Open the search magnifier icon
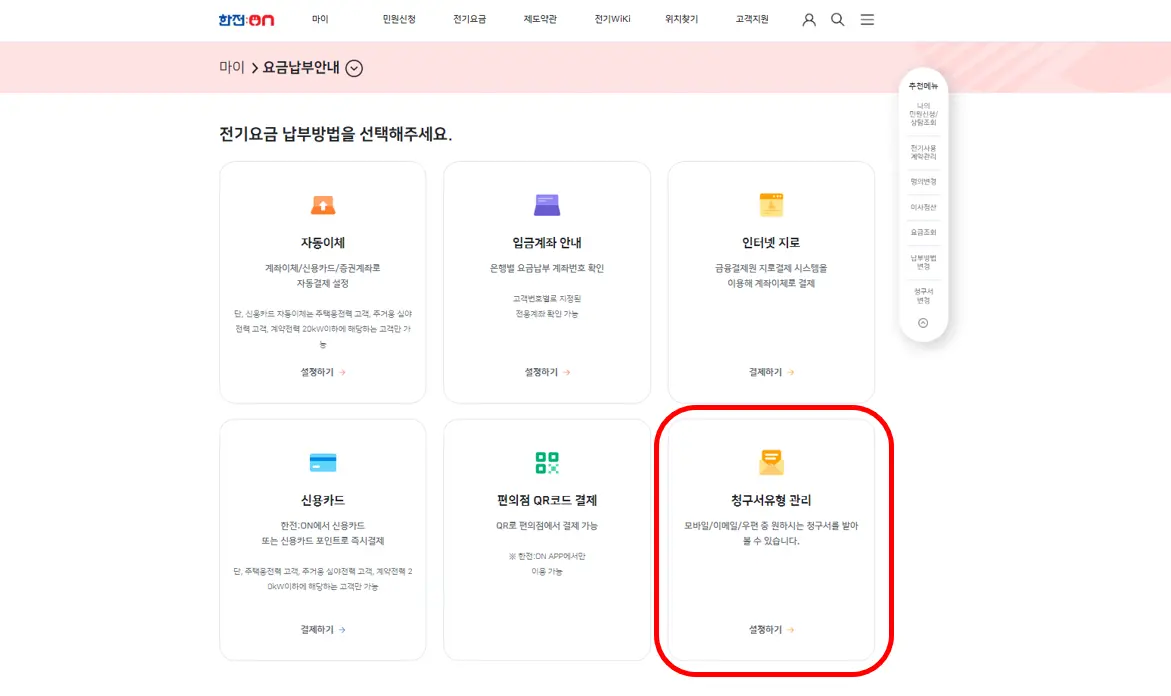 (x=837, y=19)
